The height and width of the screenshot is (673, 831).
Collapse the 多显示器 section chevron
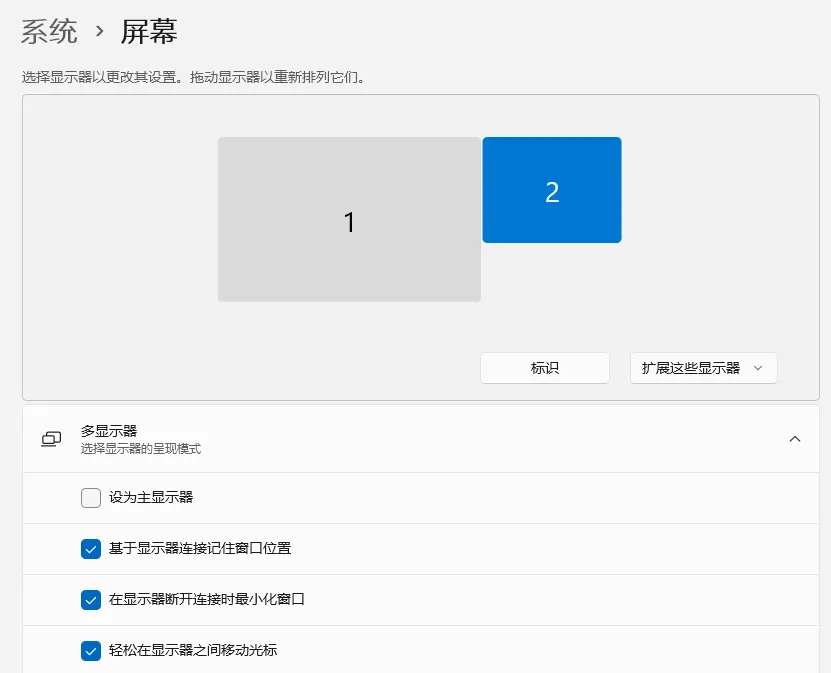pos(794,439)
